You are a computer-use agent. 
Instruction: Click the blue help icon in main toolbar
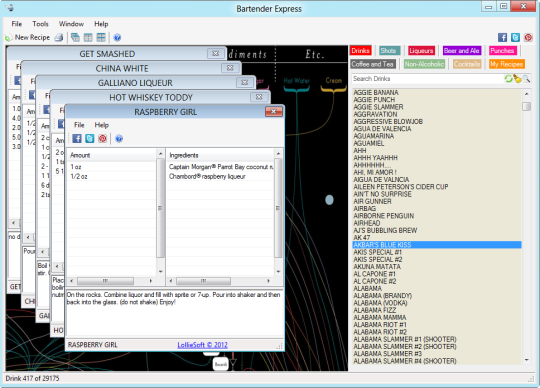click(117, 38)
